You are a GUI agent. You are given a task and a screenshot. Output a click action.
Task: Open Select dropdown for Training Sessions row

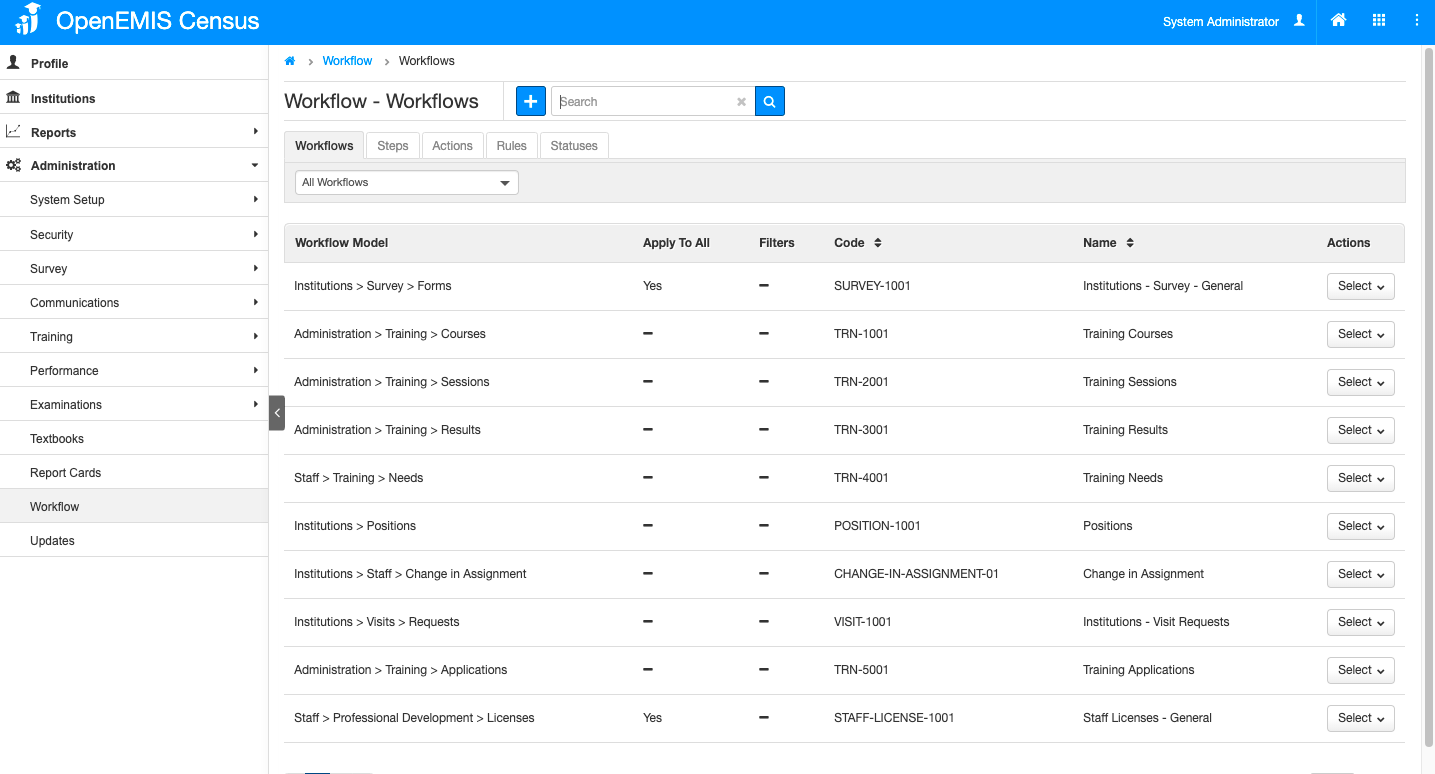(1361, 382)
